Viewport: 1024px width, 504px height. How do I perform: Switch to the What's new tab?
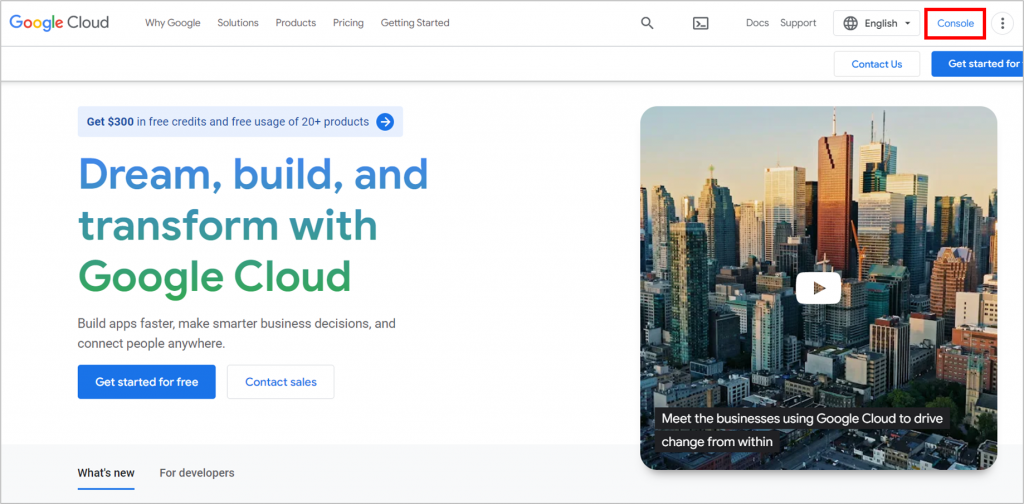(106, 473)
